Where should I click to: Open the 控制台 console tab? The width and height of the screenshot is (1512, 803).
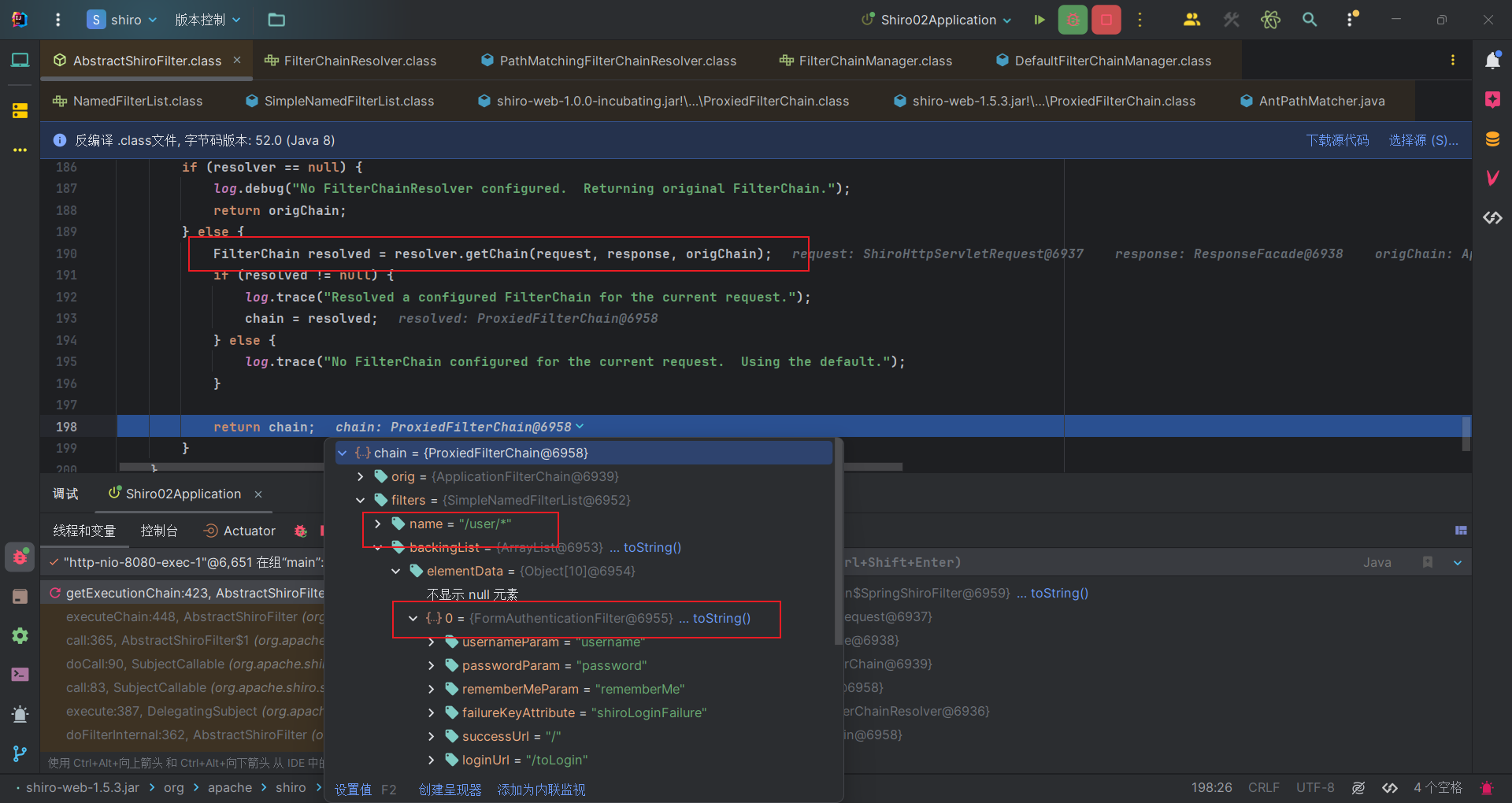click(x=159, y=531)
